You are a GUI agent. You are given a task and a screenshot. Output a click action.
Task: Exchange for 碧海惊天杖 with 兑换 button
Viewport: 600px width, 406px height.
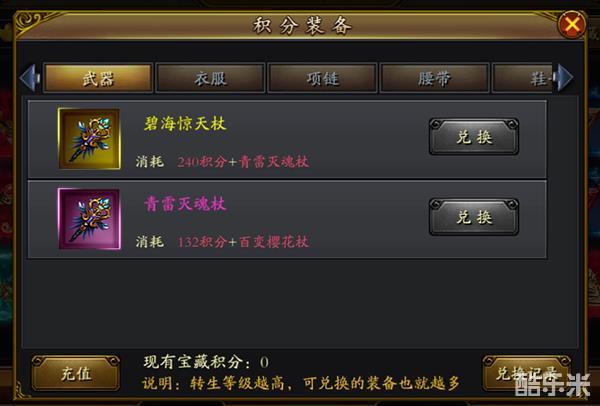click(x=474, y=137)
